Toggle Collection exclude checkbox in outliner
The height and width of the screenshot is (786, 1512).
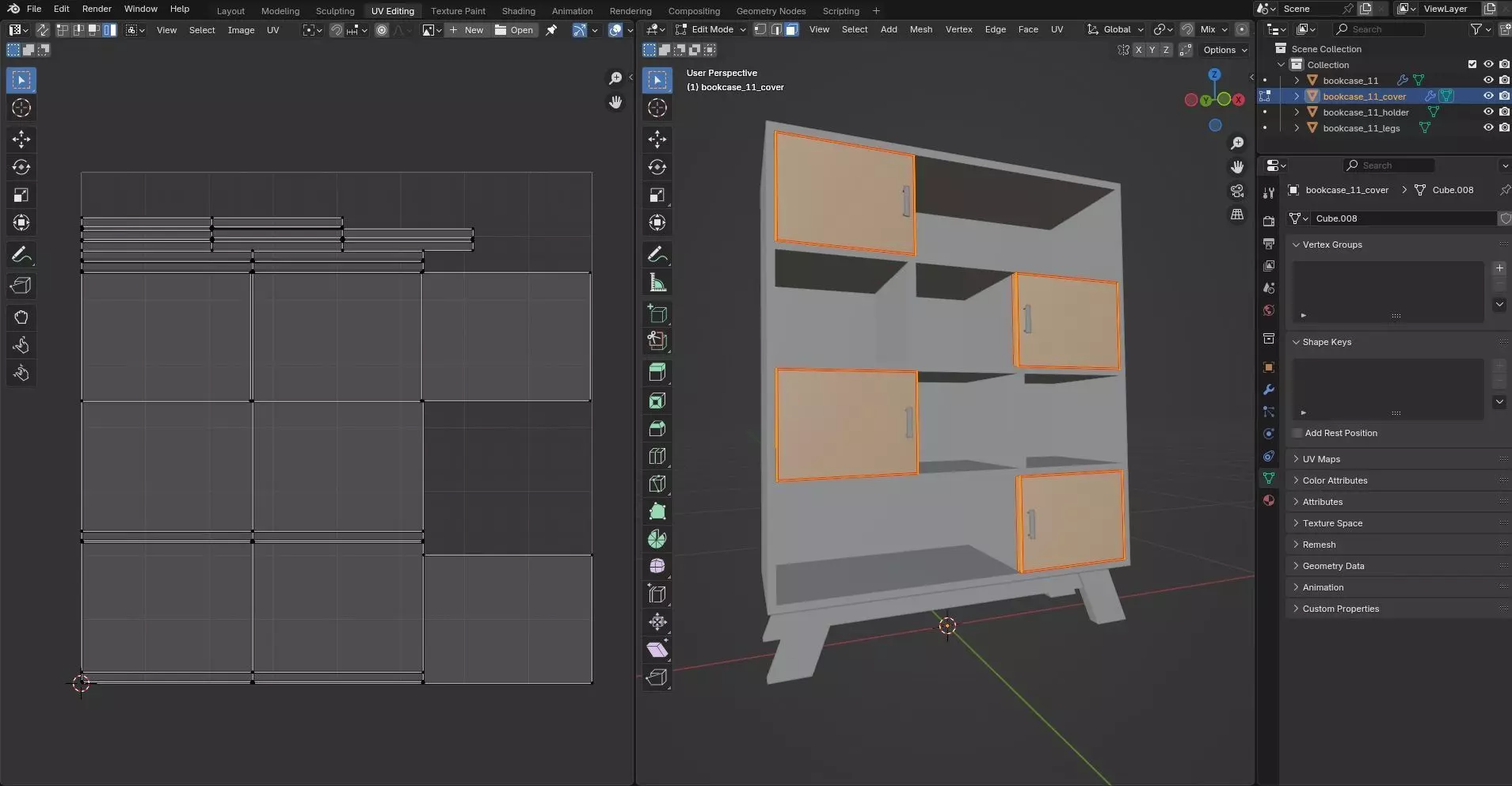[1472, 64]
